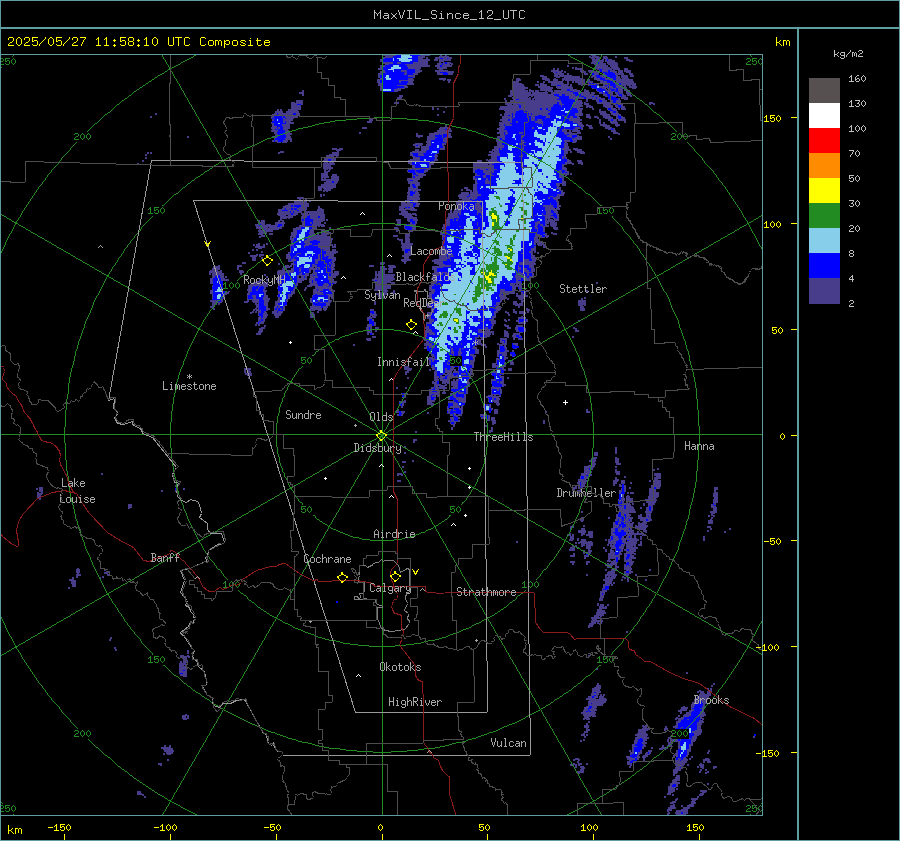Select the Didsbury label
Viewport: 900px width, 841px height.
[x=377, y=448]
